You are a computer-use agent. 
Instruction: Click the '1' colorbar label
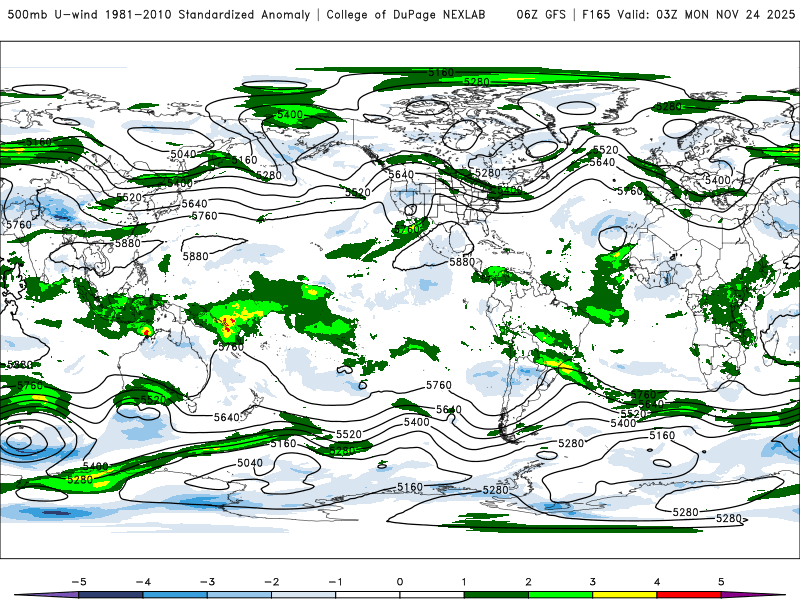click(x=464, y=582)
